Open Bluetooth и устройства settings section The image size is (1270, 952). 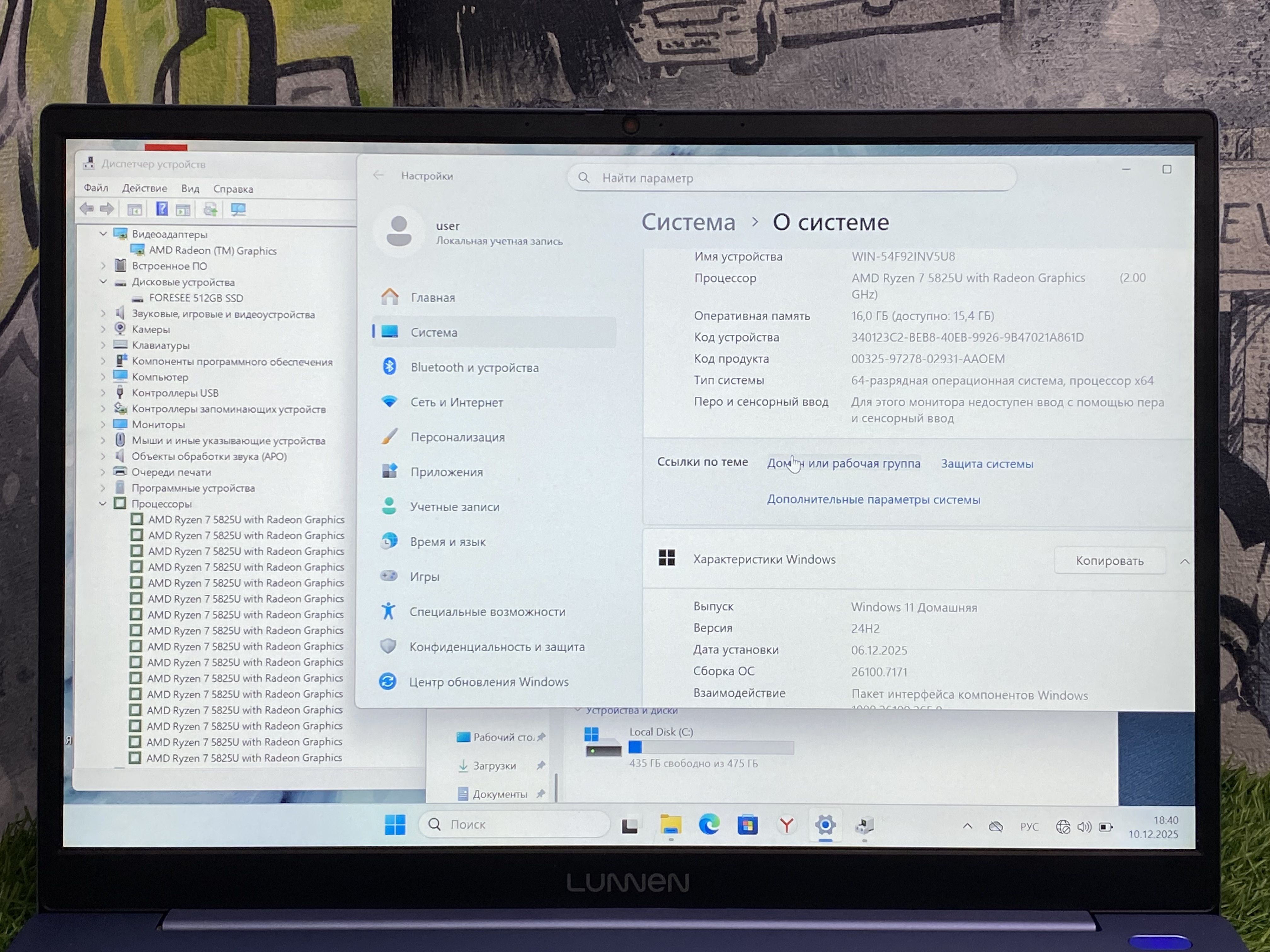click(474, 367)
